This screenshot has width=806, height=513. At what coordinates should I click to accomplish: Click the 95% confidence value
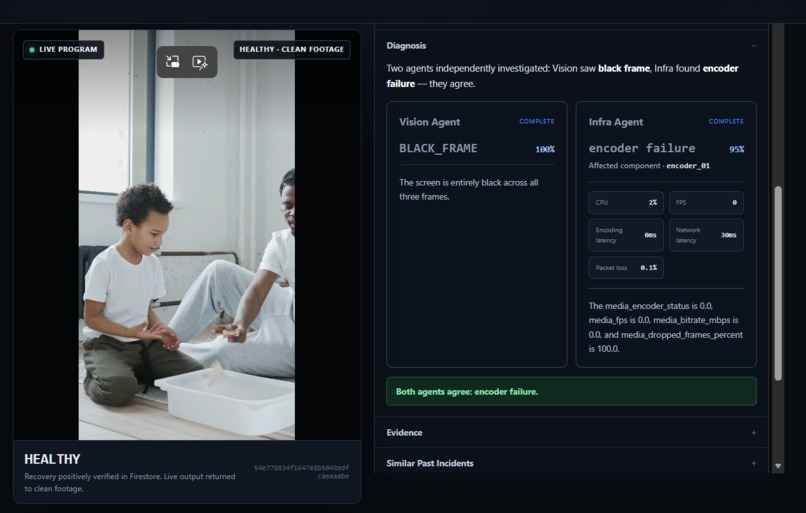[x=736, y=149]
